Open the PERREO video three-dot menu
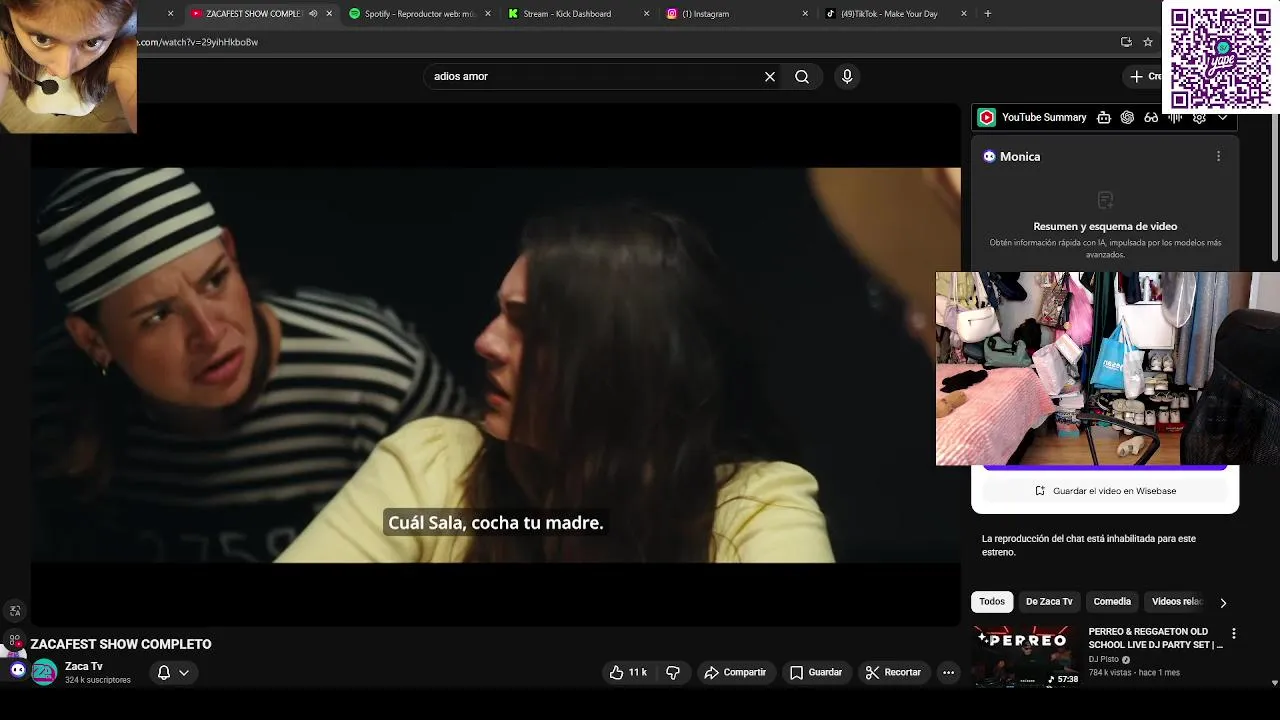 tap(1233, 633)
